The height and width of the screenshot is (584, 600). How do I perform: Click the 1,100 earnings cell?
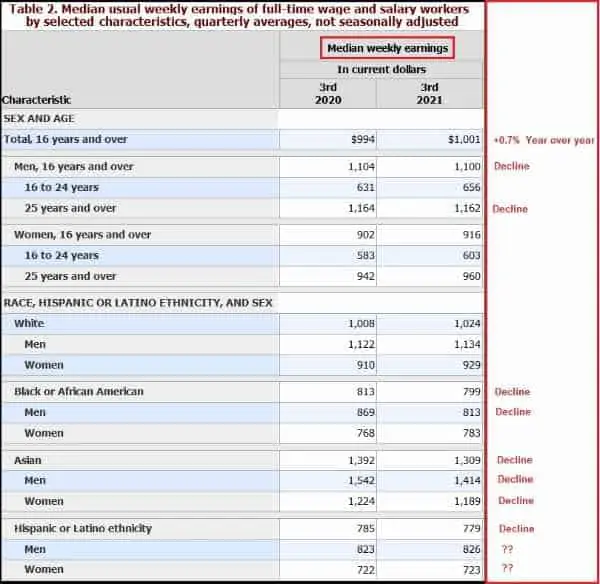[430, 167]
